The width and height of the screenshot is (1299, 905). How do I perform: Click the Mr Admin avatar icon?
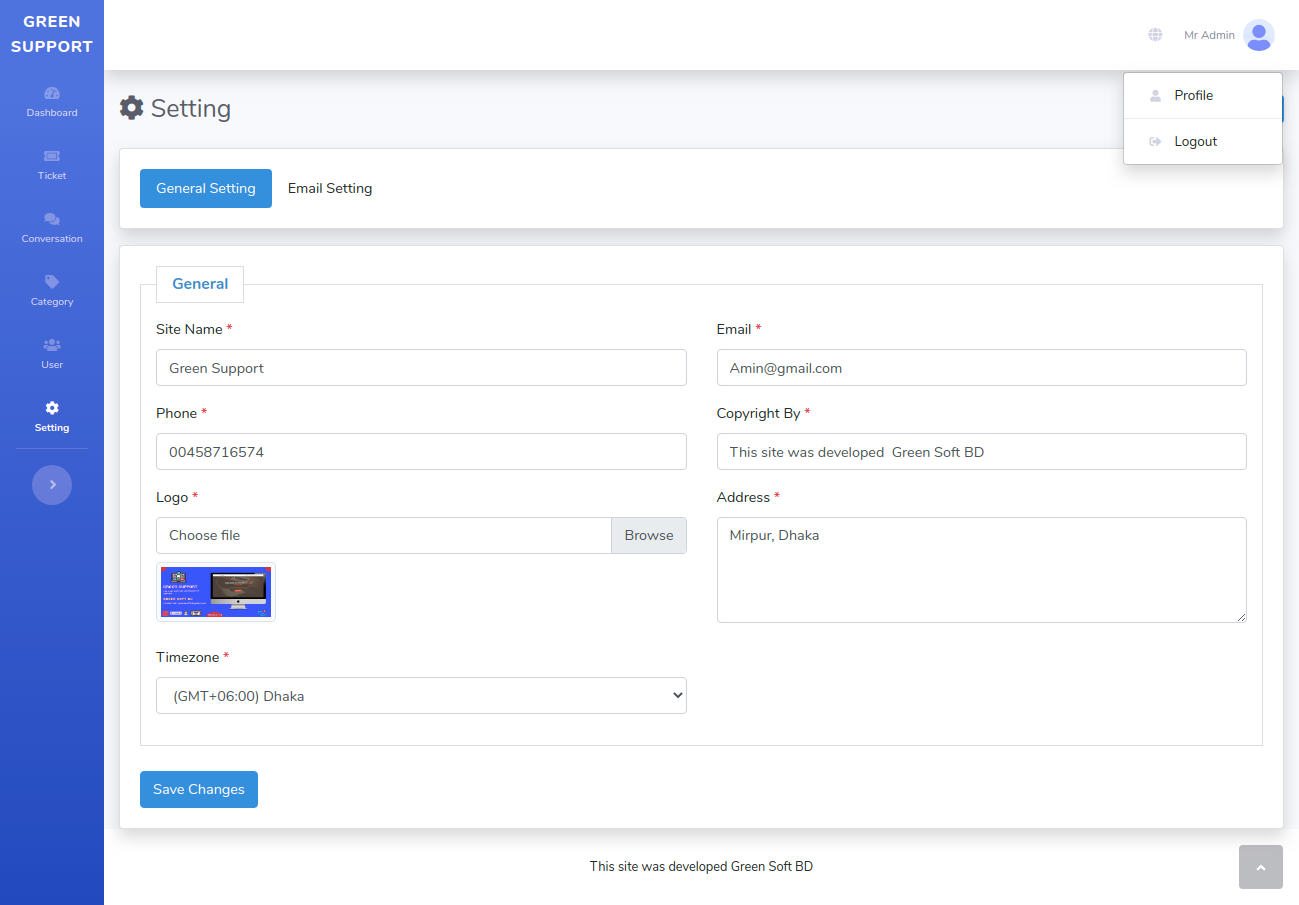(x=1258, y=35)
